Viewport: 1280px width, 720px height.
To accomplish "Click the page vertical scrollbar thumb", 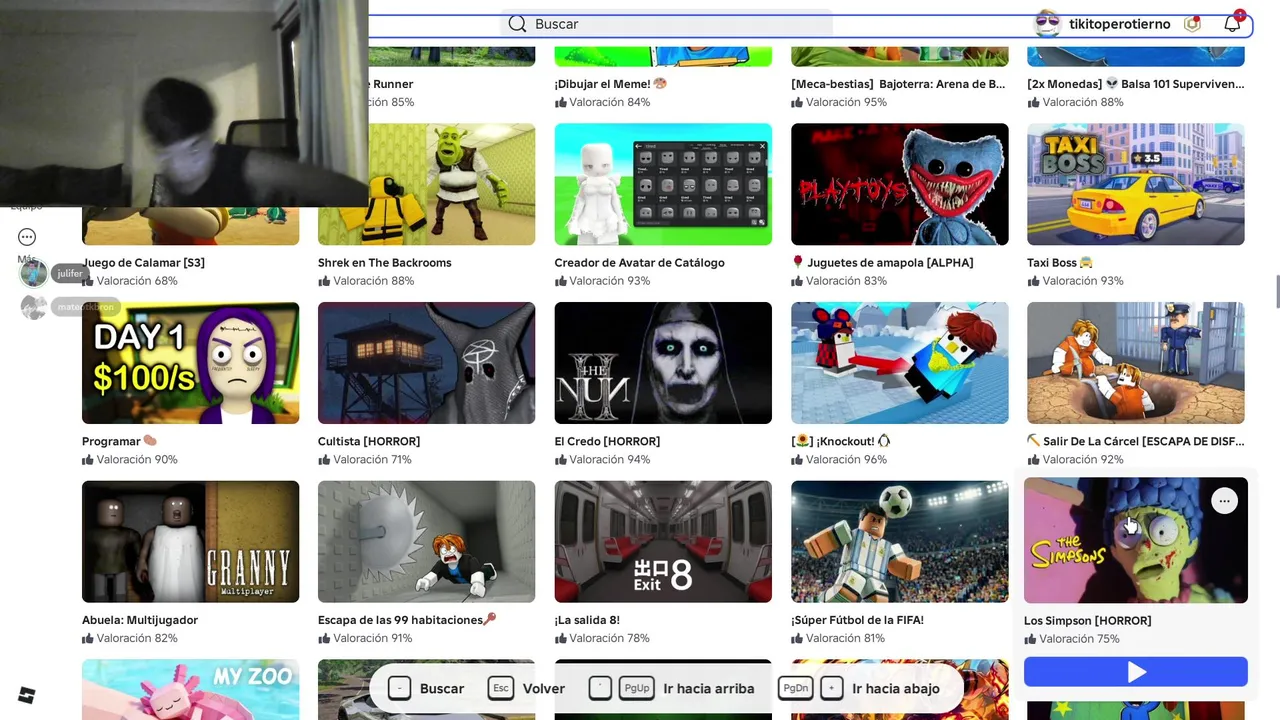I will click(1277, 290).
